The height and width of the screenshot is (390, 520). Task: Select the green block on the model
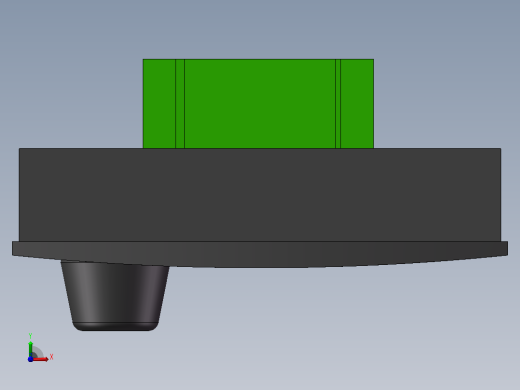tap(258, 104)
